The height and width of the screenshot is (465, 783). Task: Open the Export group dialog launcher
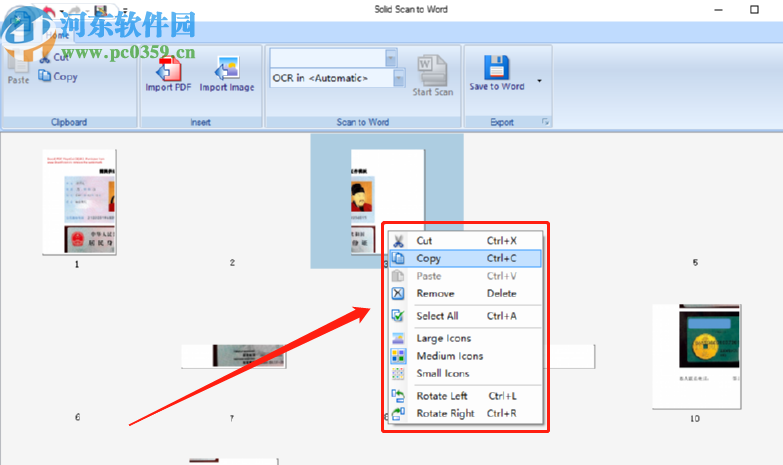pos(545,122)
